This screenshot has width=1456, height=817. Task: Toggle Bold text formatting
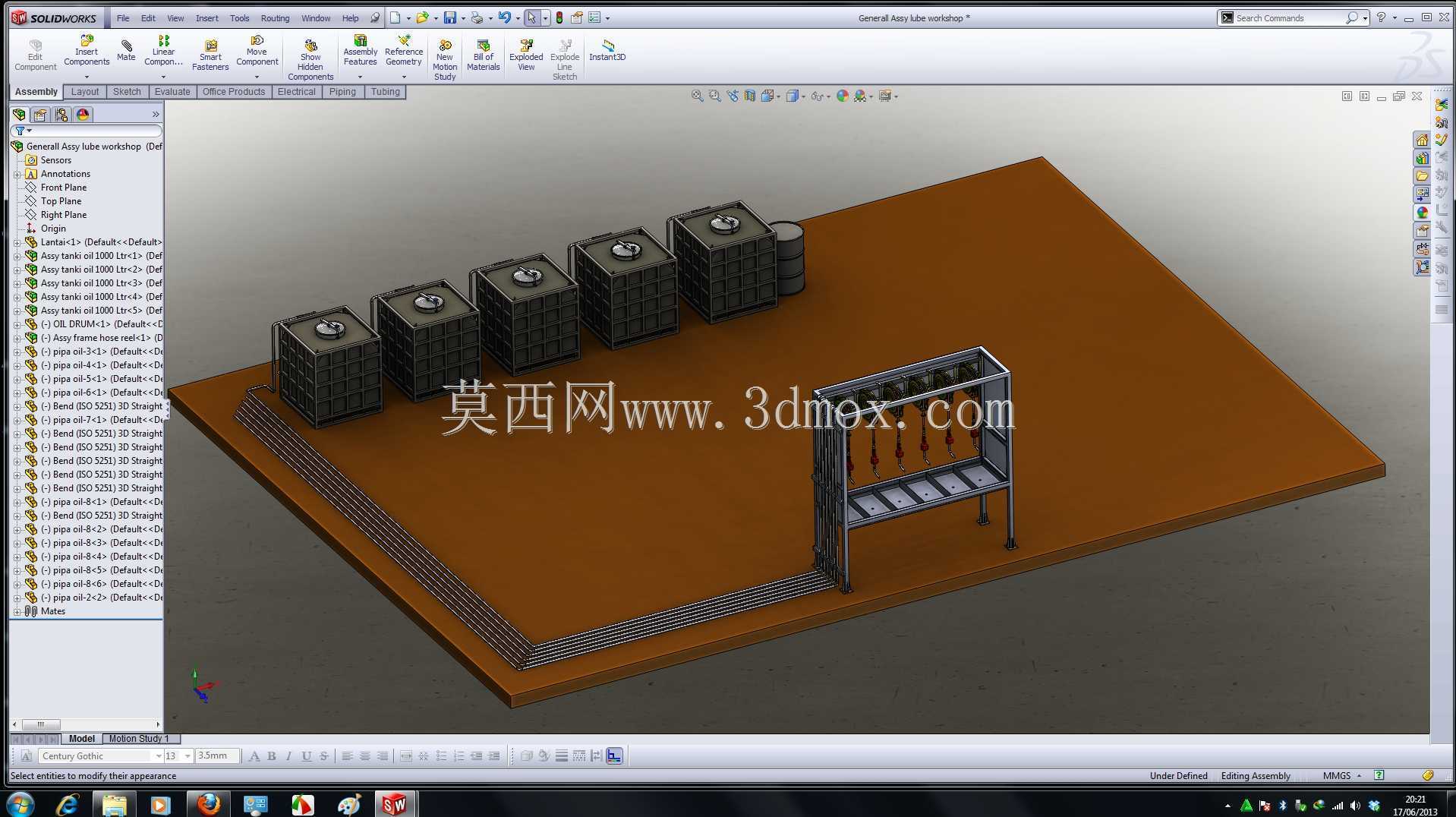[271, 756]
